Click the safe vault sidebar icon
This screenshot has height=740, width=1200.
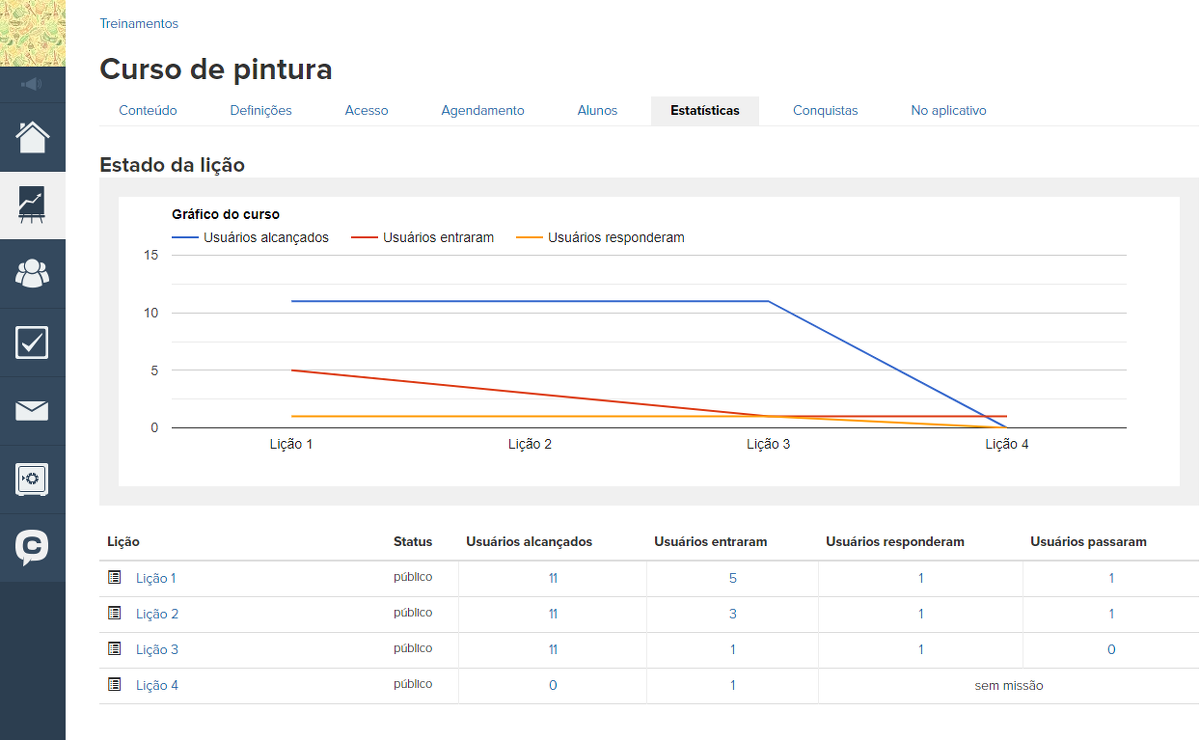32,479
